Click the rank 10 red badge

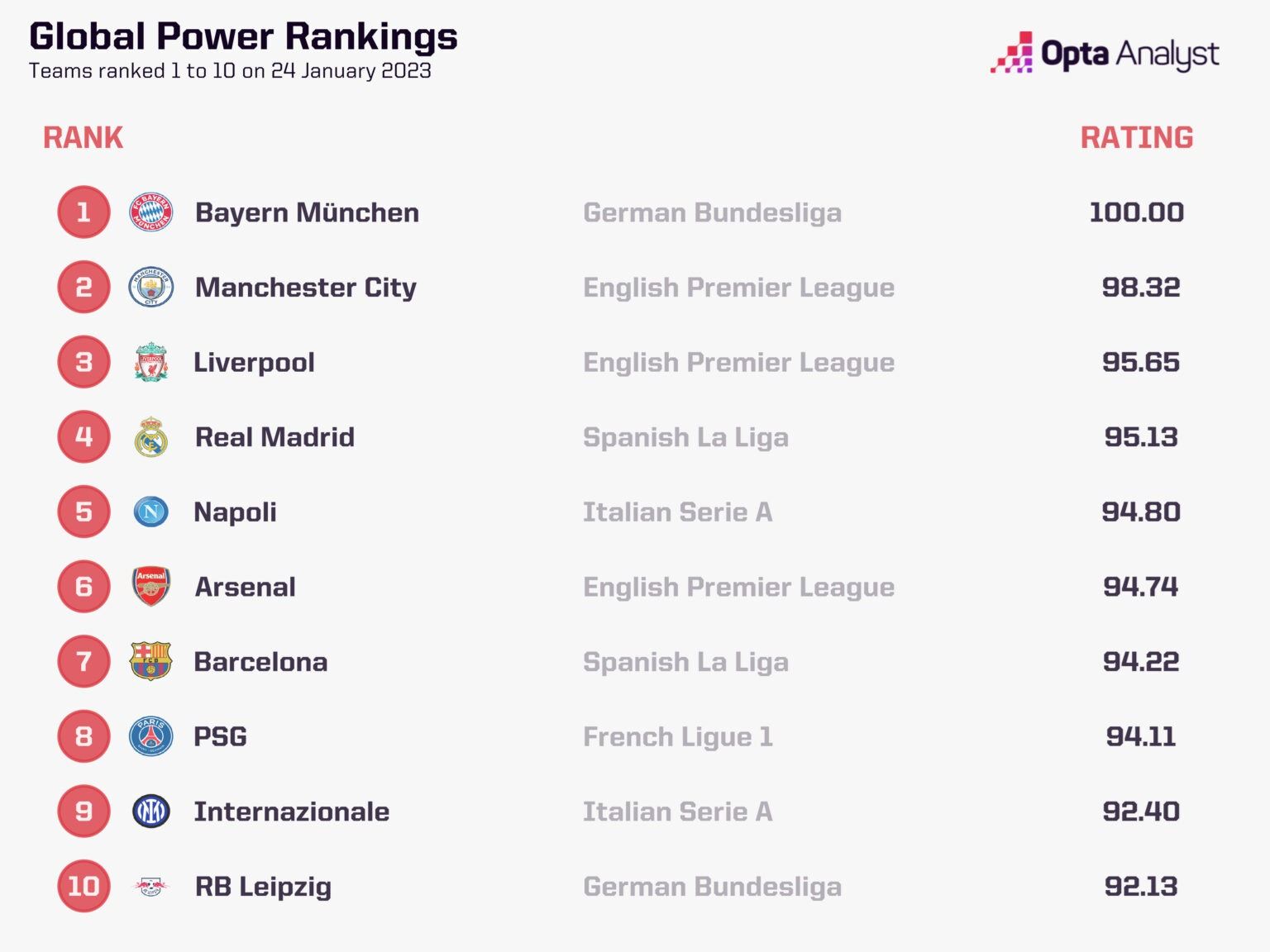84,887
